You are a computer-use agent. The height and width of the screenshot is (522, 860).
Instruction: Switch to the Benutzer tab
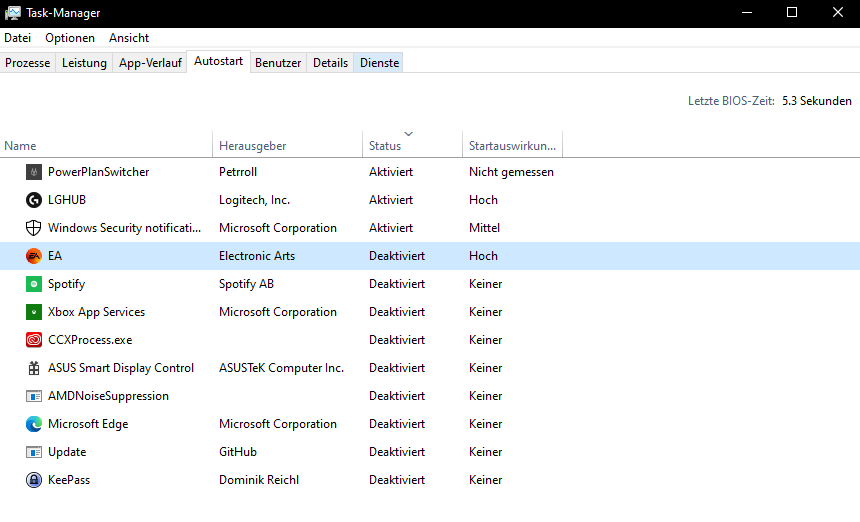pyautogui.click(x=278, y=63)
